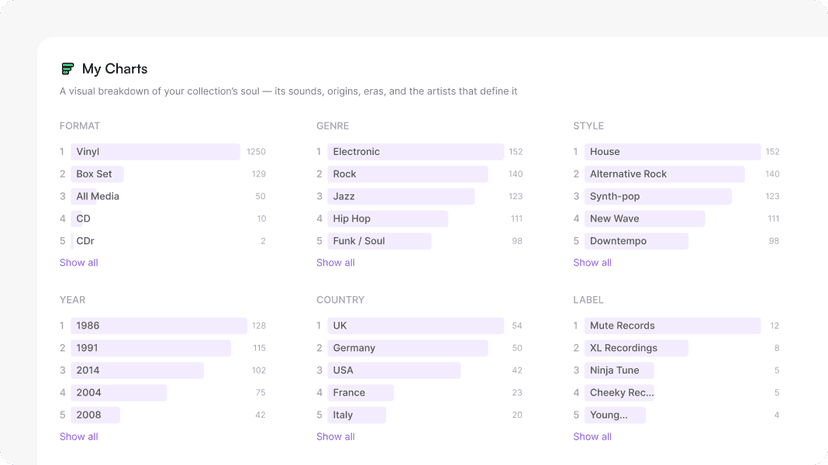Select the Box Set format row

coord(163,174)
